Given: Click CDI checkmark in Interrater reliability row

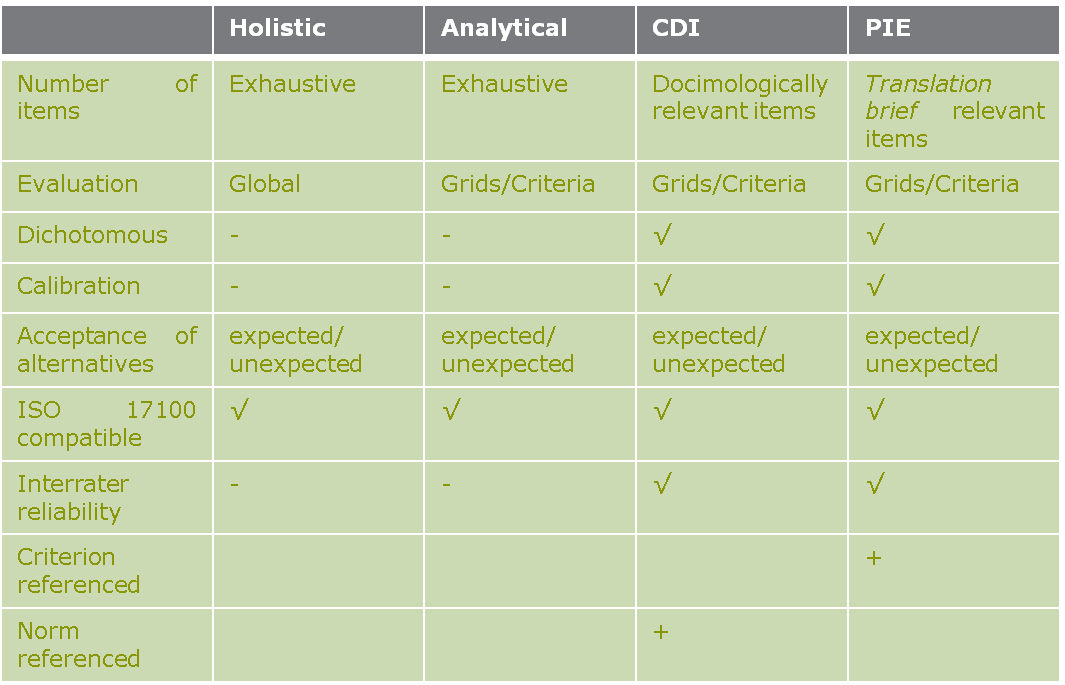Looking at the screenshot, I should pyautogui.click(x=662, y=484).
